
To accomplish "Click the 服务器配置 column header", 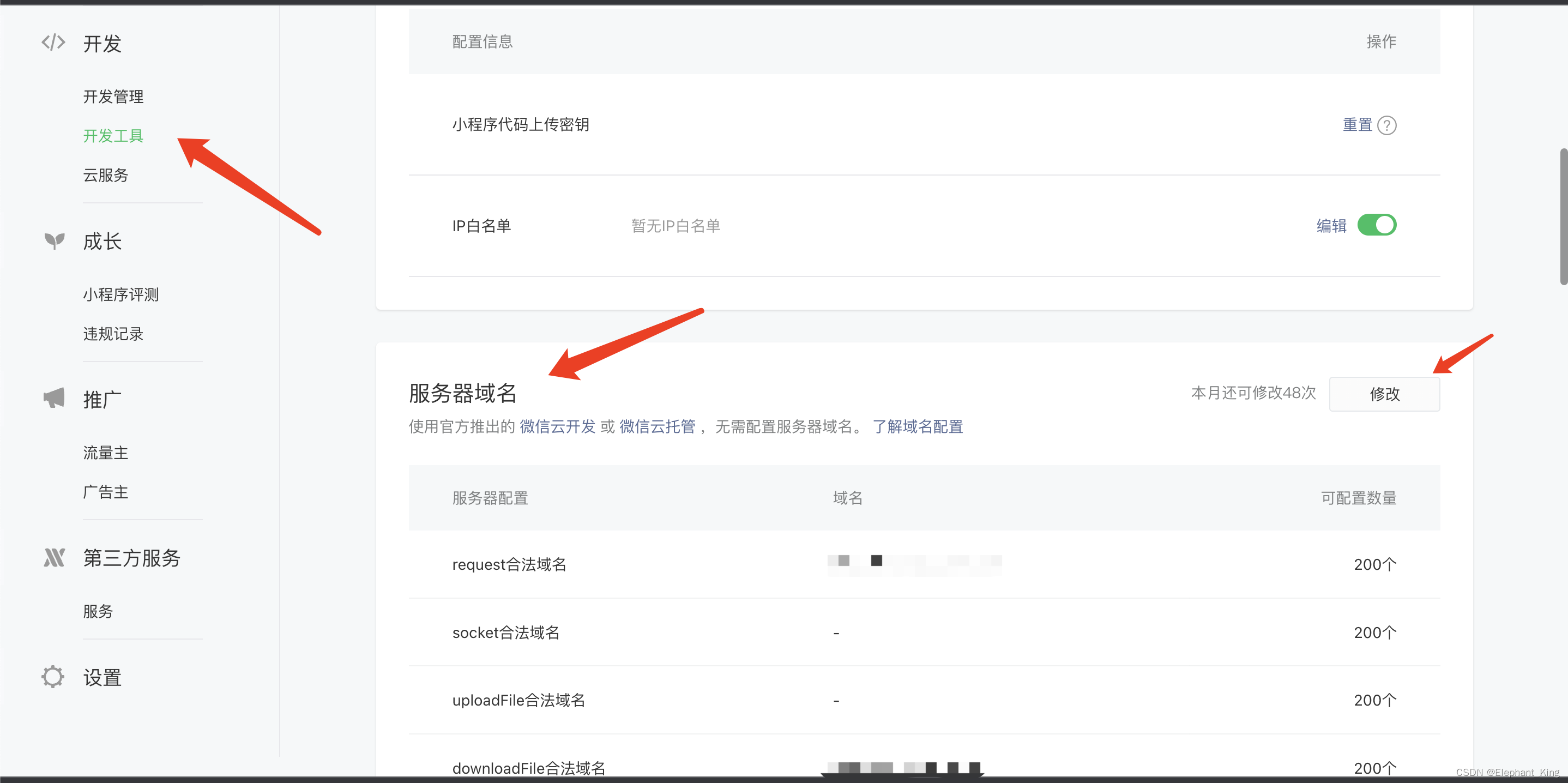I will (490, 498).
